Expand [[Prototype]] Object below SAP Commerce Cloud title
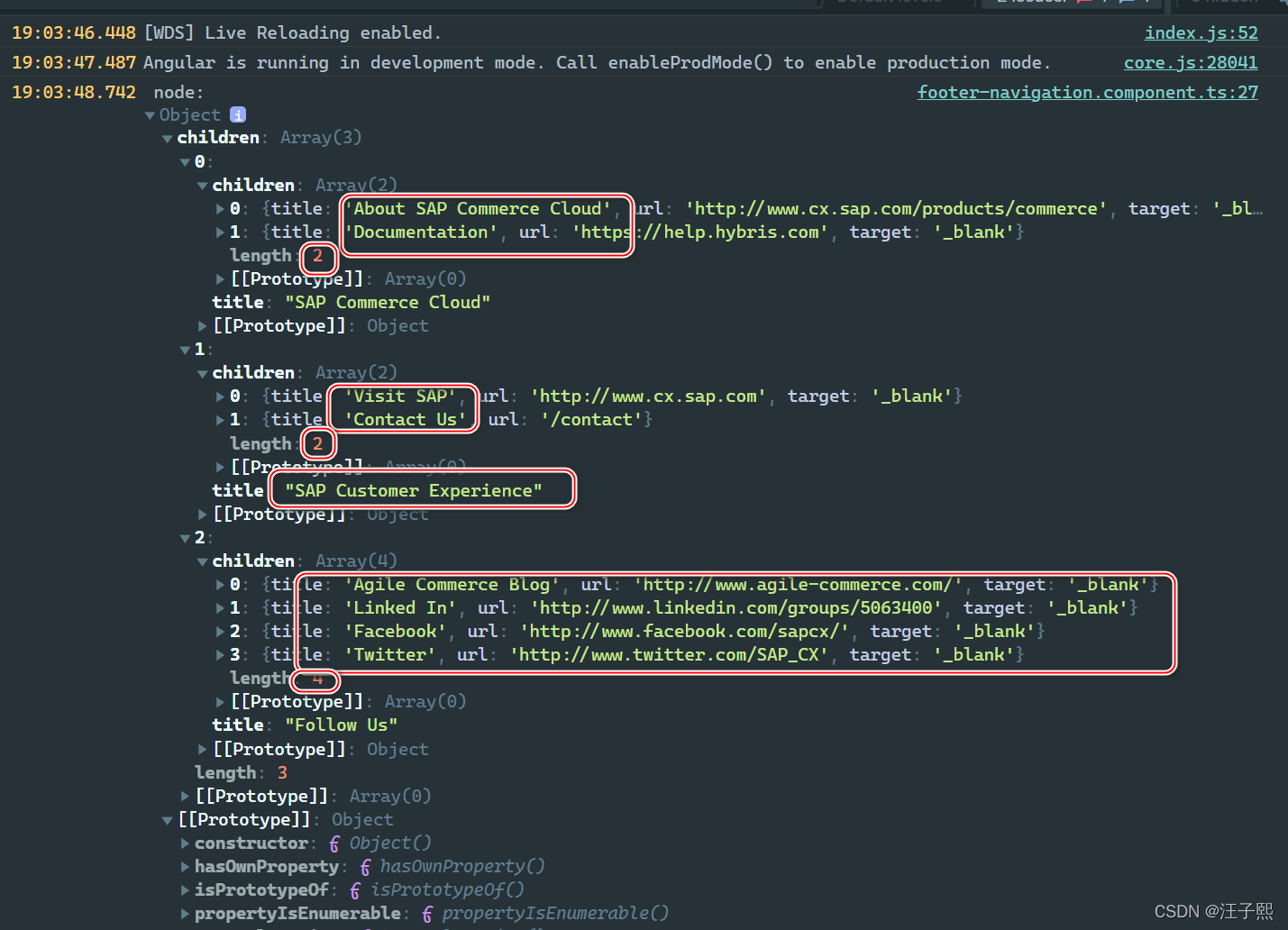Image resolution: width=1288 pixels, height=930 pixels. coord(203,325)
